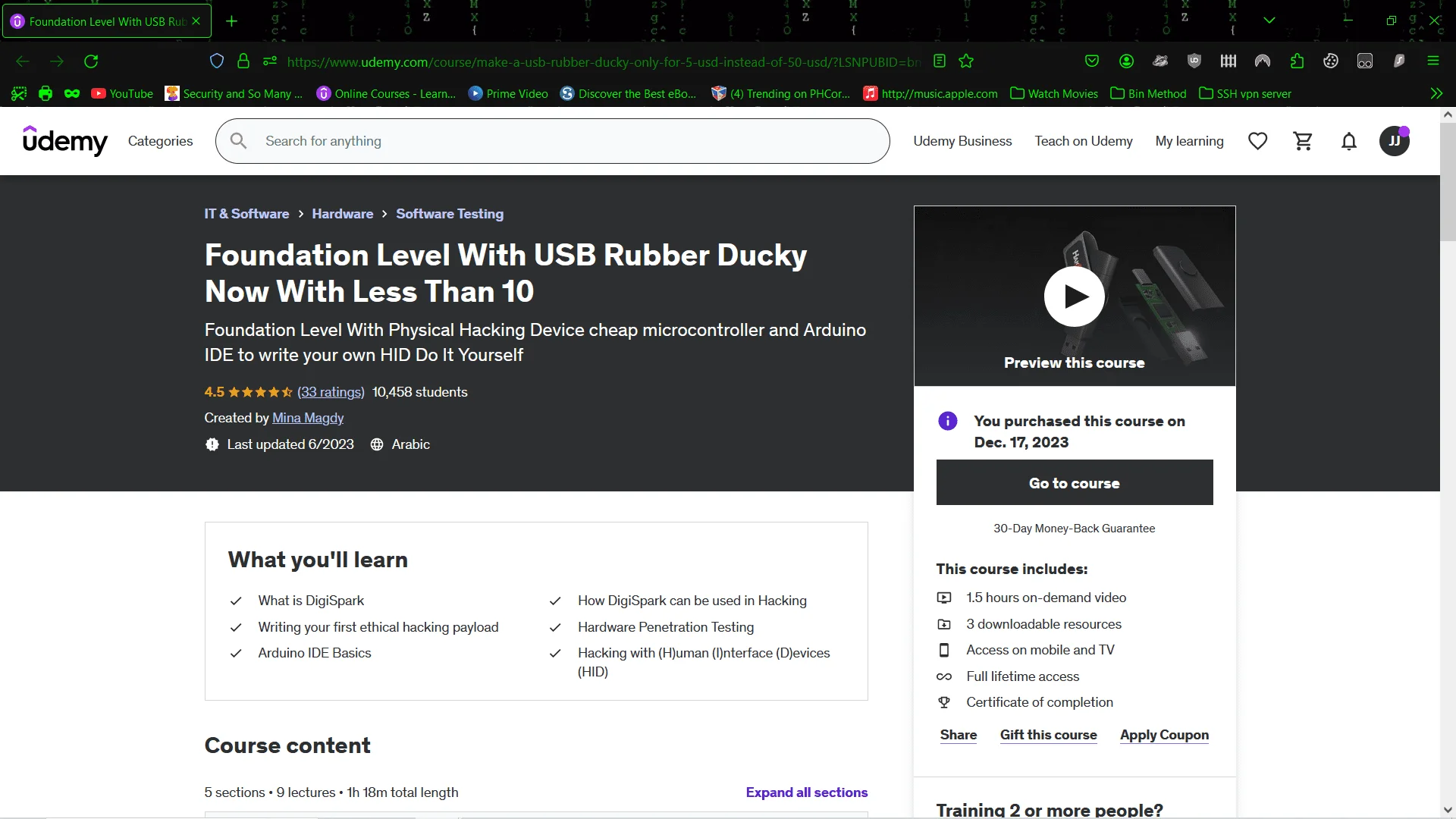Open the Security and So Many bookmark
This screenshot has width=1456, height=819.
pyautogui.click(x=234, y=93)
